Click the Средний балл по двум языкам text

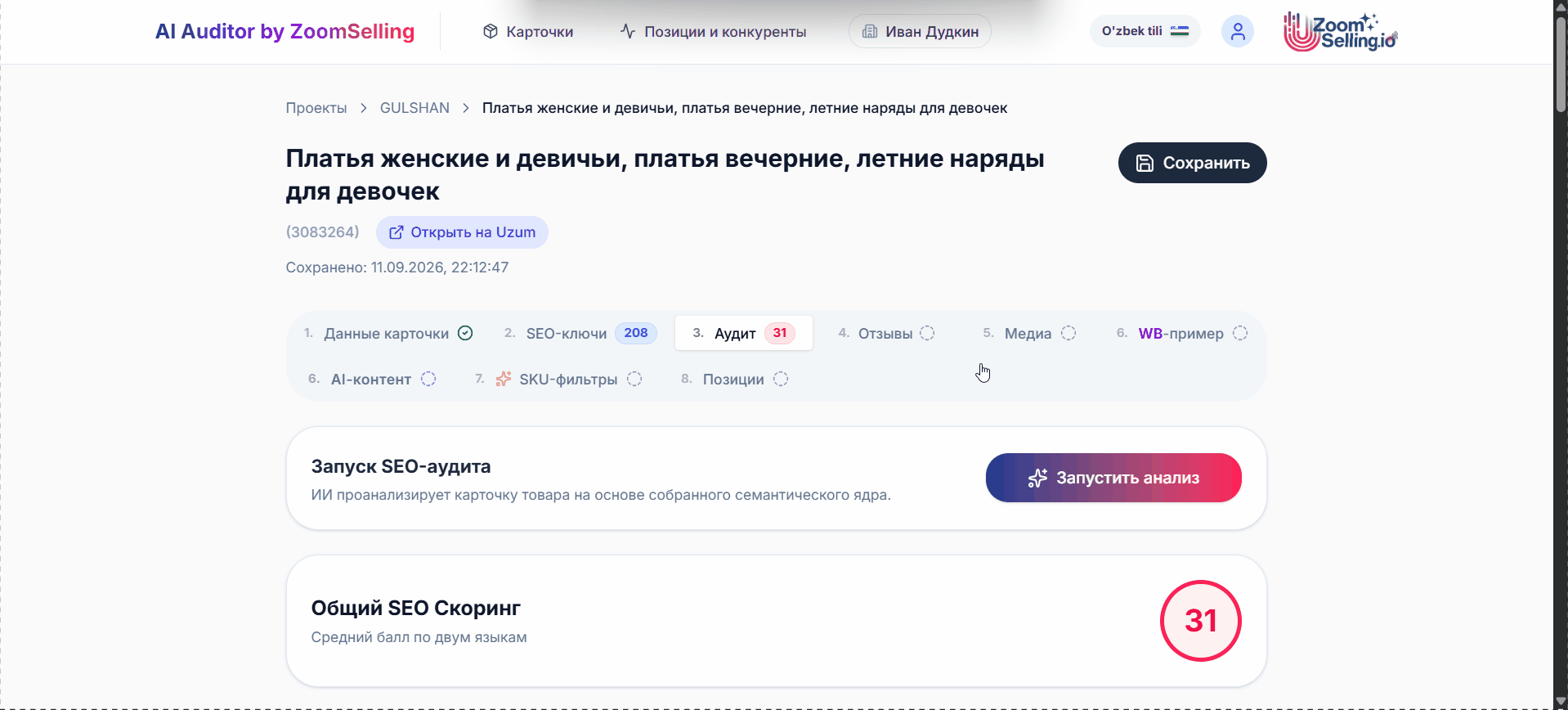(419, 637)
